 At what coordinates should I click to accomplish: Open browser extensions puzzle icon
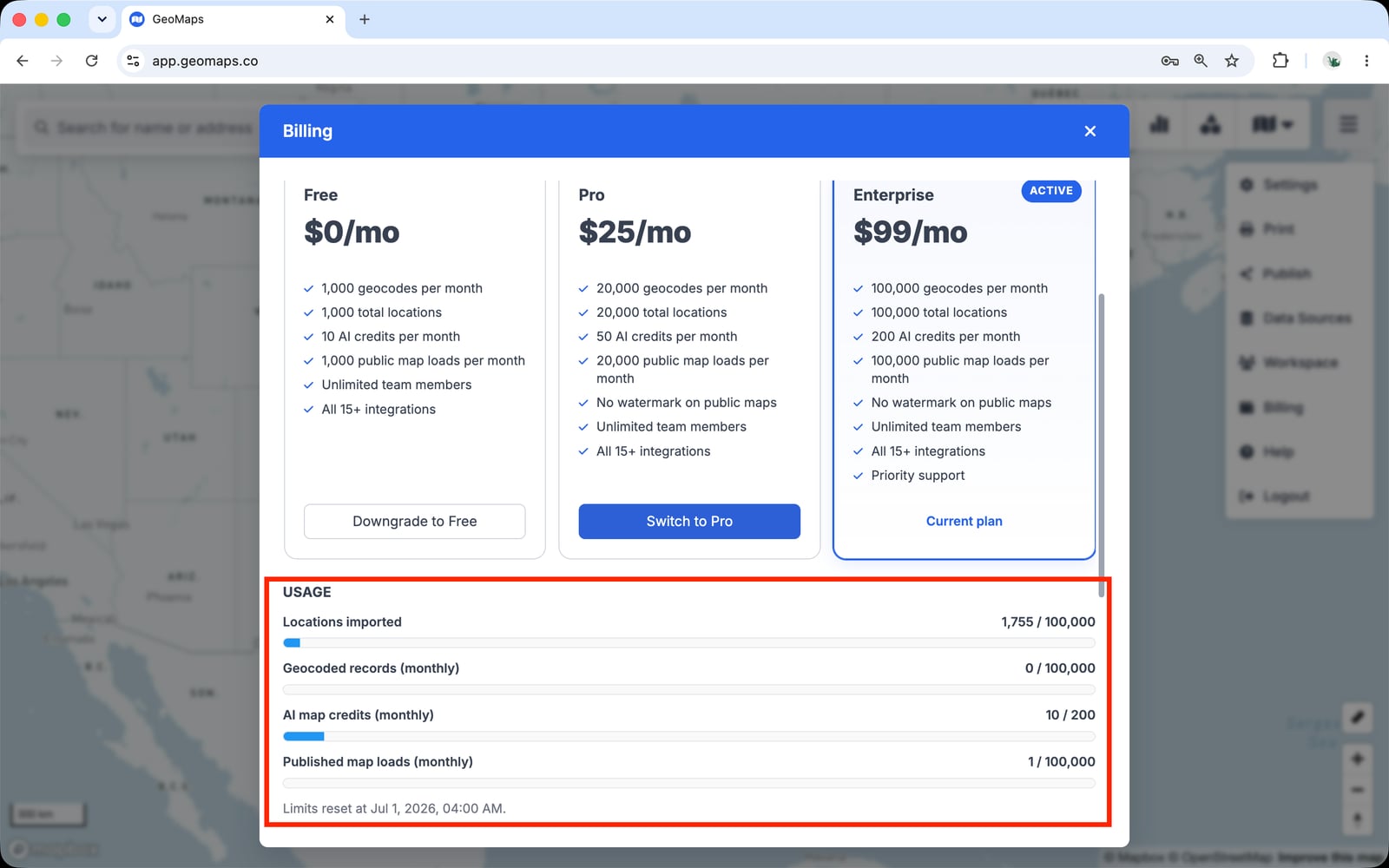coord(1280,61)
